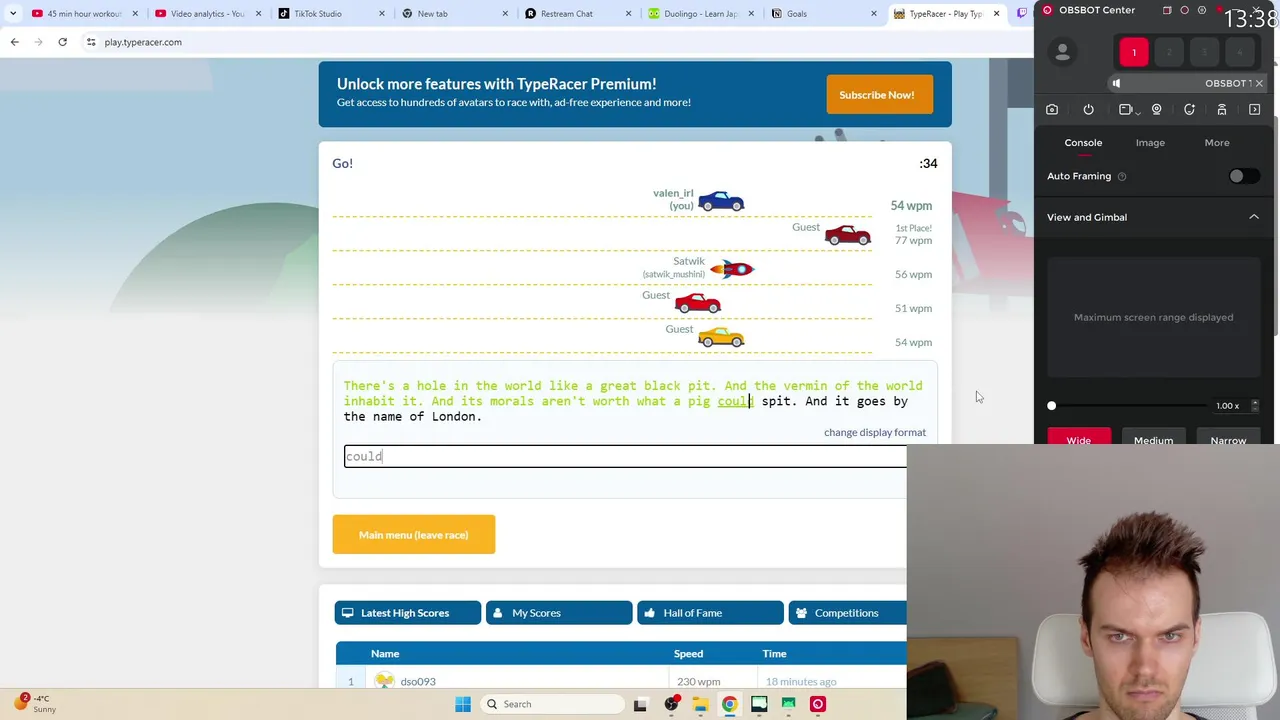
Task: Click the Speed column header
Action: (688, 653)
